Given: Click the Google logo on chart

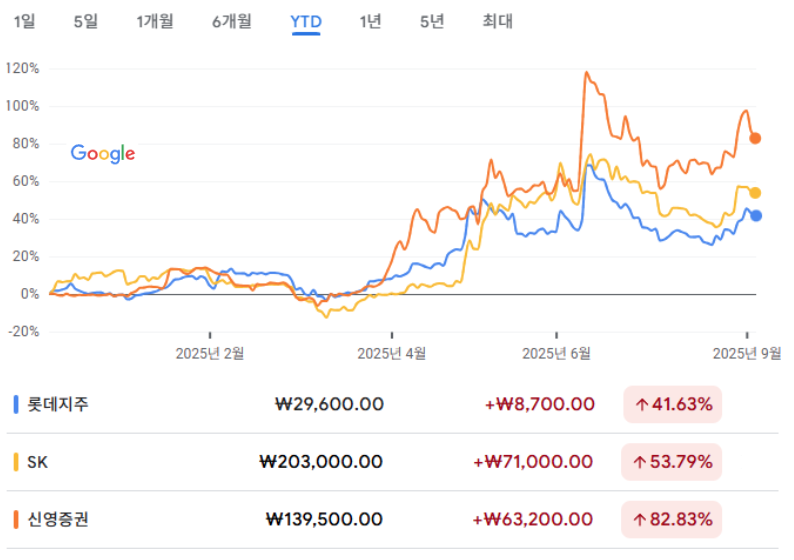Looking at the screenshot, I should [x=103, y=153].
